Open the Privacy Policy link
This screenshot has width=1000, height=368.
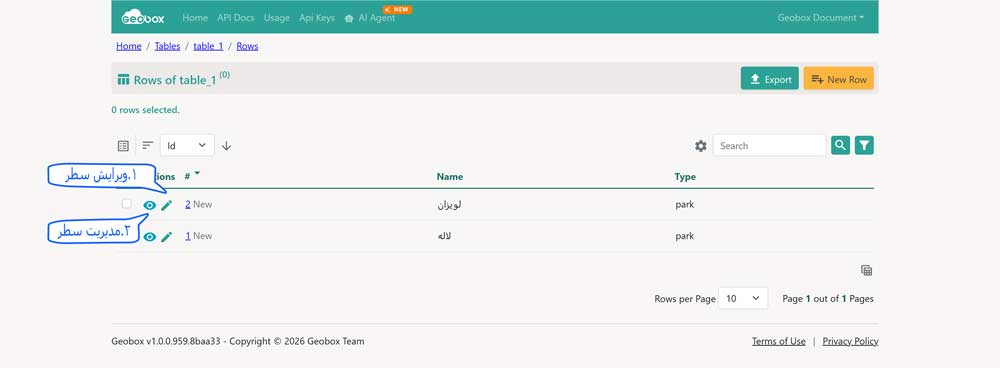[850, 341]
